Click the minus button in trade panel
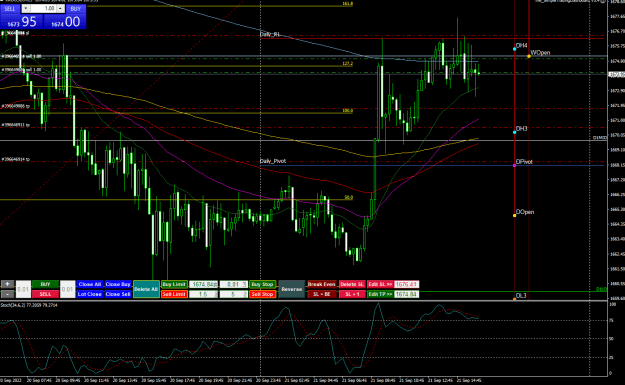 [x=7, y=294]
